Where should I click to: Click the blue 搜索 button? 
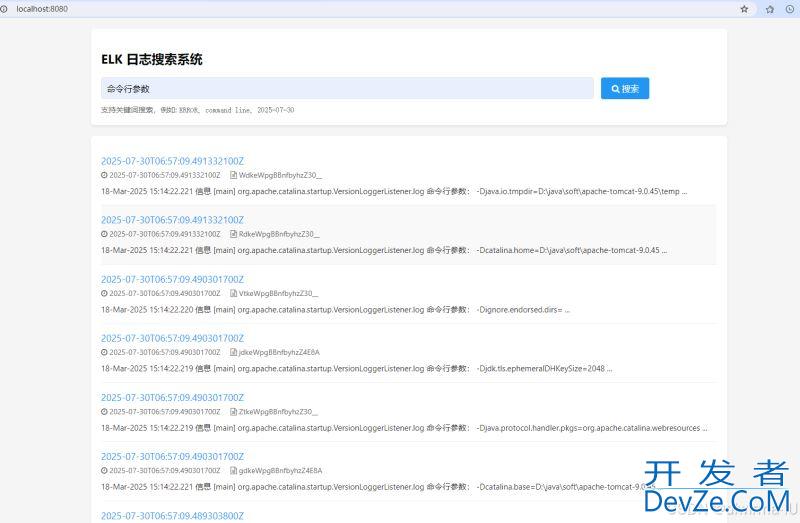(624, 88)
